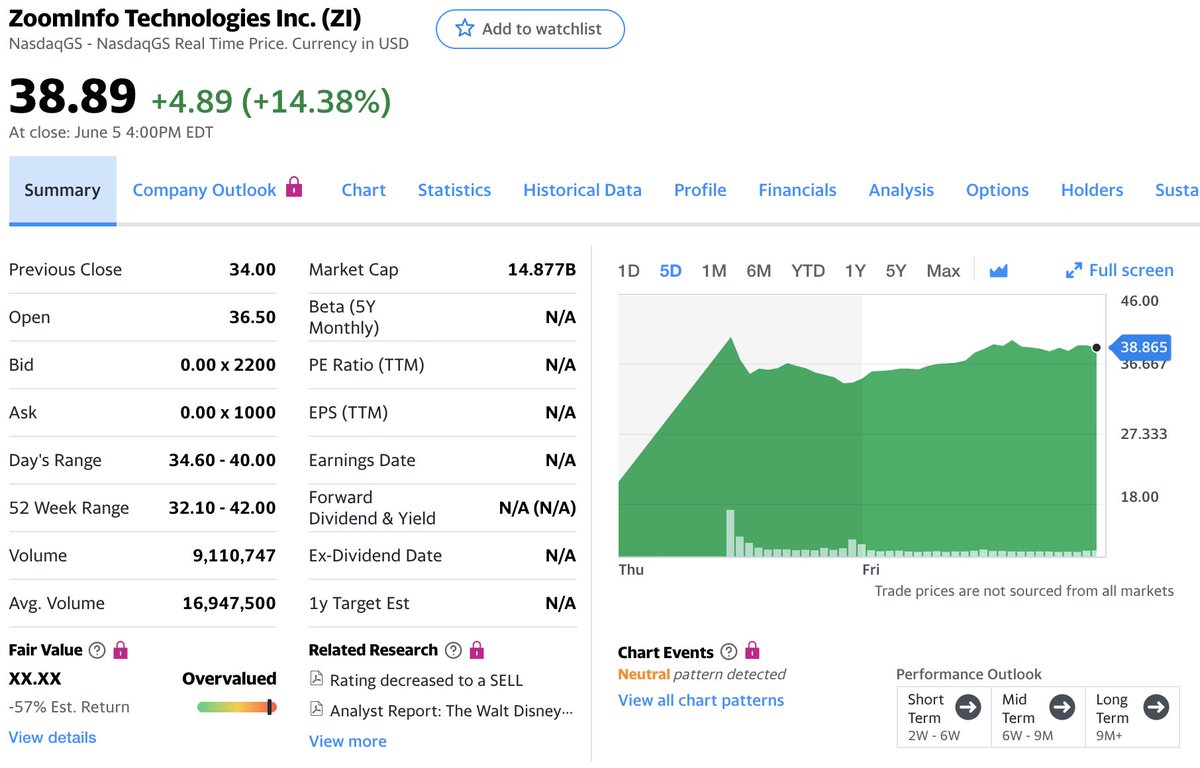
Task: Click the Overvalued fair value gauge bar
Action: pyautogui.click(x=236, y=707)
